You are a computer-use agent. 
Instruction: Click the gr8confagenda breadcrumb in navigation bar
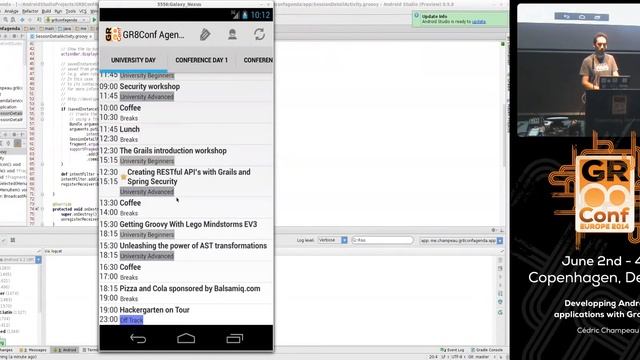pos(9,29)
